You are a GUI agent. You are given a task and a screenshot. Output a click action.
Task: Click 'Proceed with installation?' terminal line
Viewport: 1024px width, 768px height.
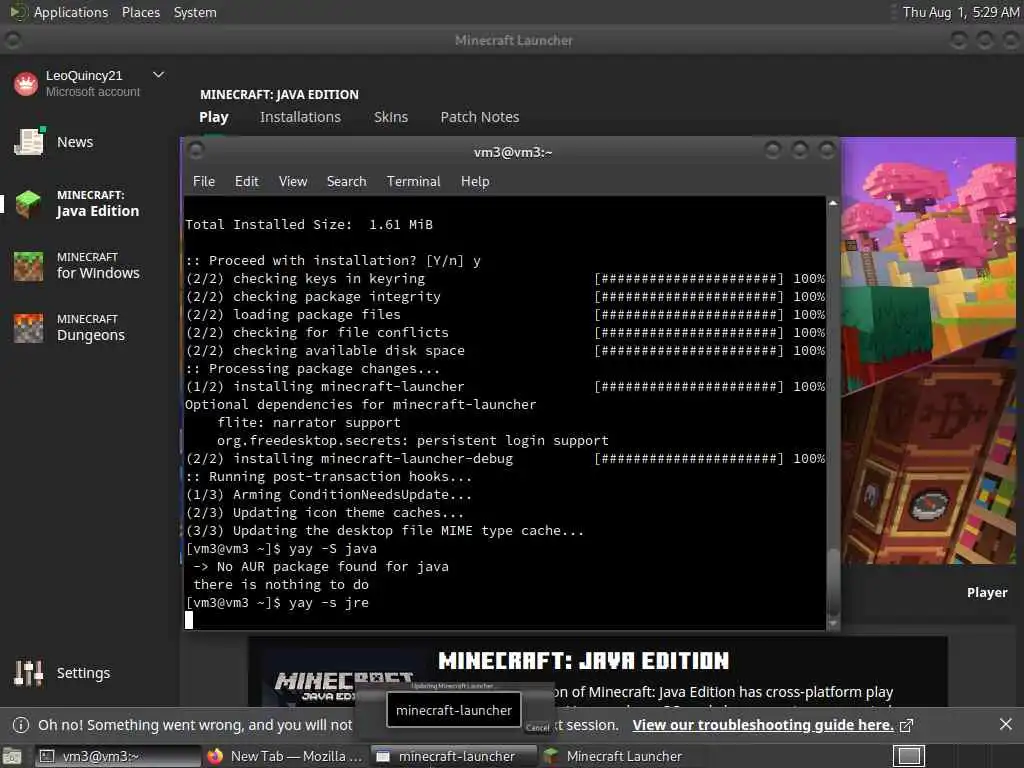(333, 261)
